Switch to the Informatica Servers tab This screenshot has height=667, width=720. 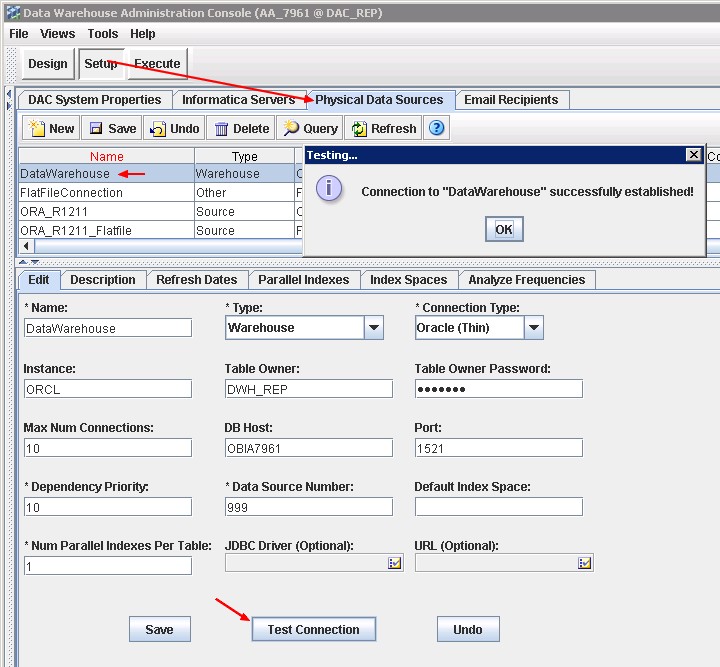coord(239,100)
